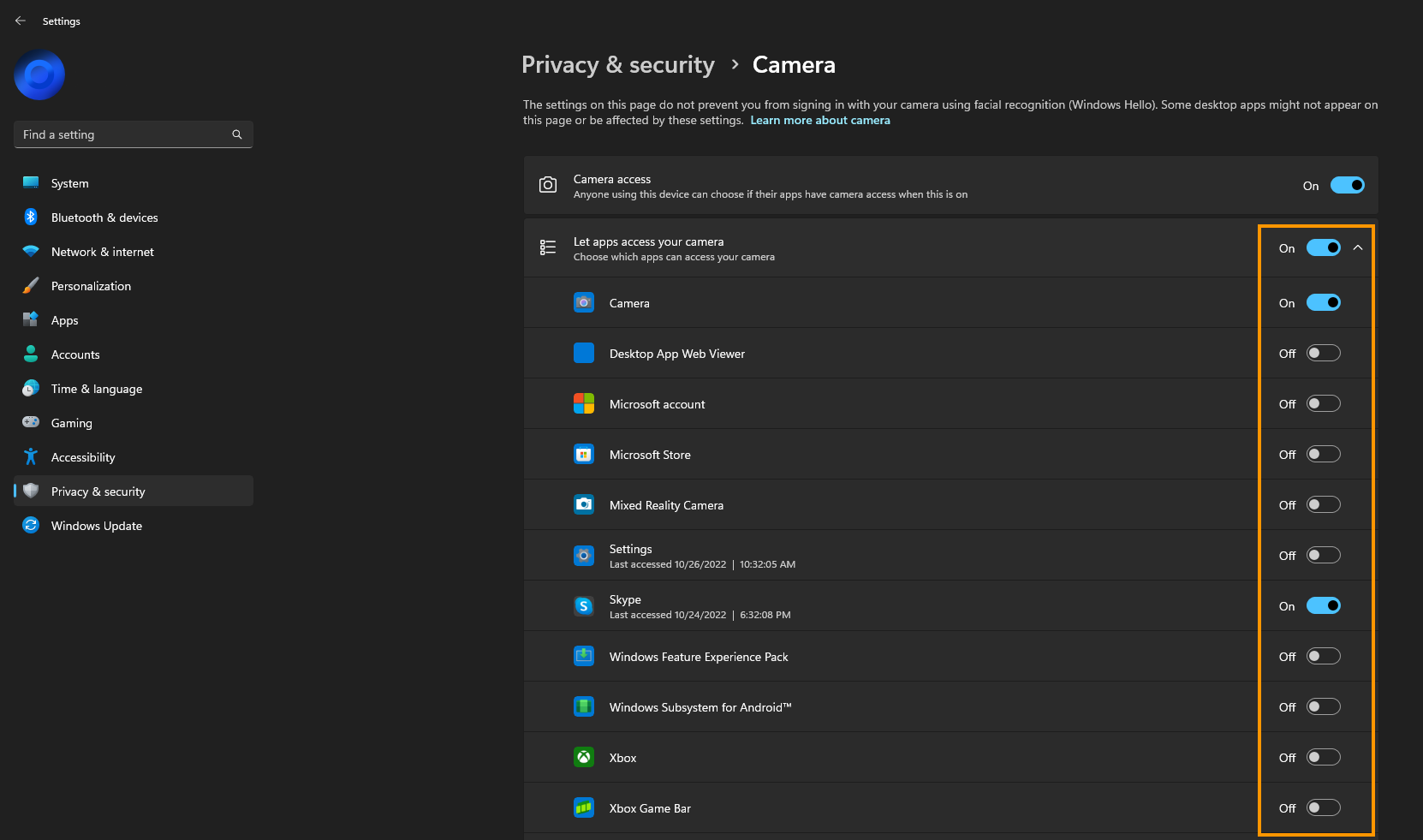Click the Microsoft Store icon

[584, 454]
